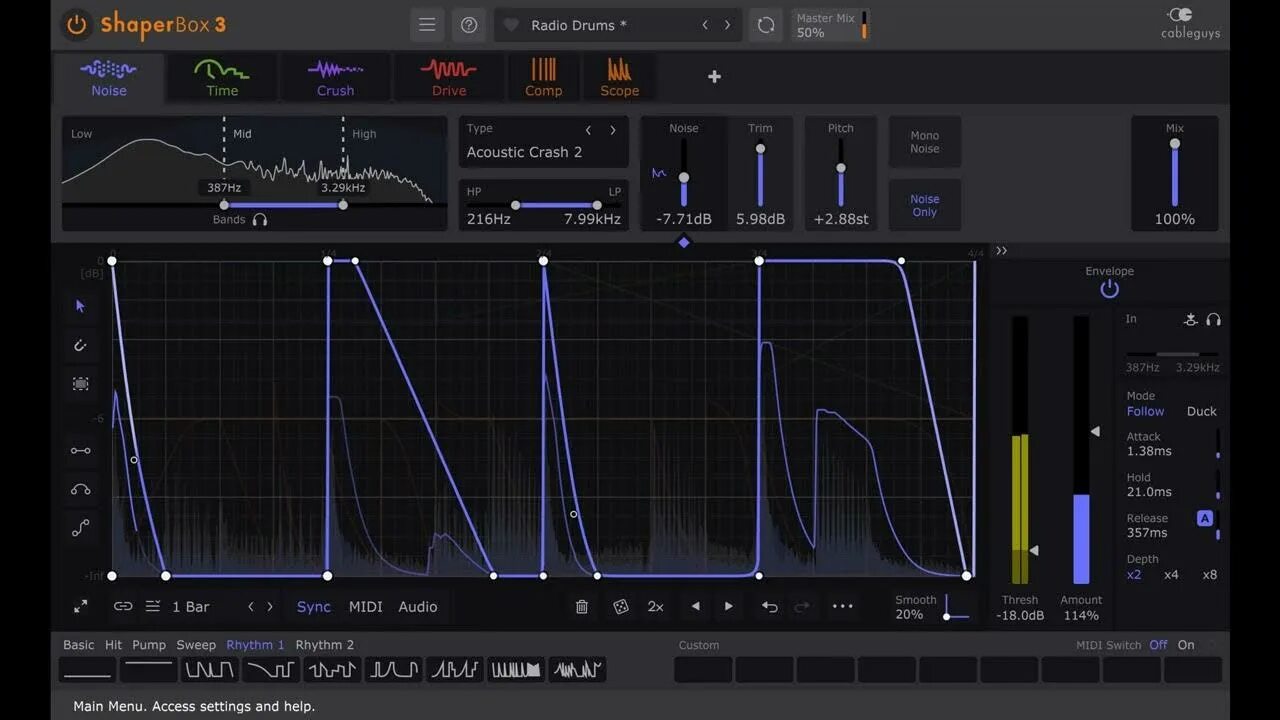Select the Comp shaper tab
Viewport: 1280px width, 720px height.
[x=543, y=77]
